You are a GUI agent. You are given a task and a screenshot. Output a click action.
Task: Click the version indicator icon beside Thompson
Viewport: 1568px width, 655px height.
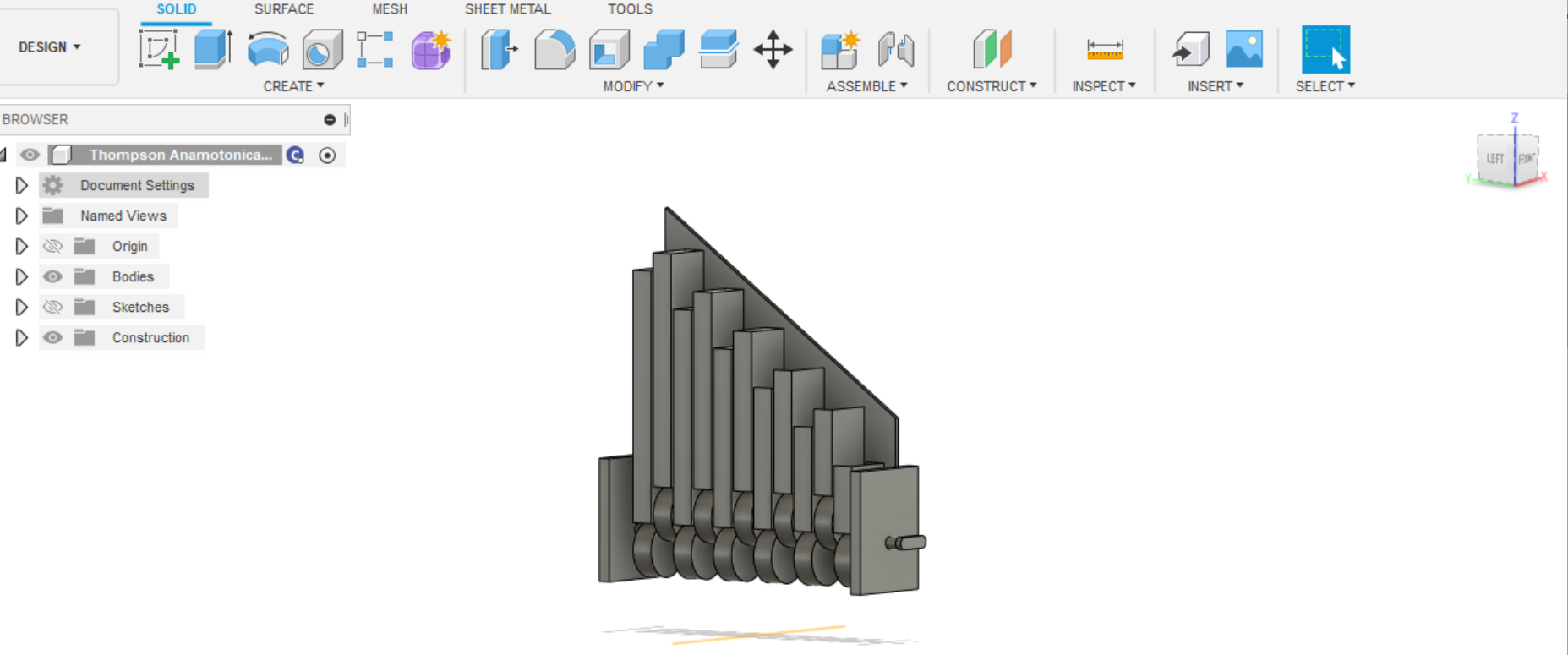(x=295, y=155)
